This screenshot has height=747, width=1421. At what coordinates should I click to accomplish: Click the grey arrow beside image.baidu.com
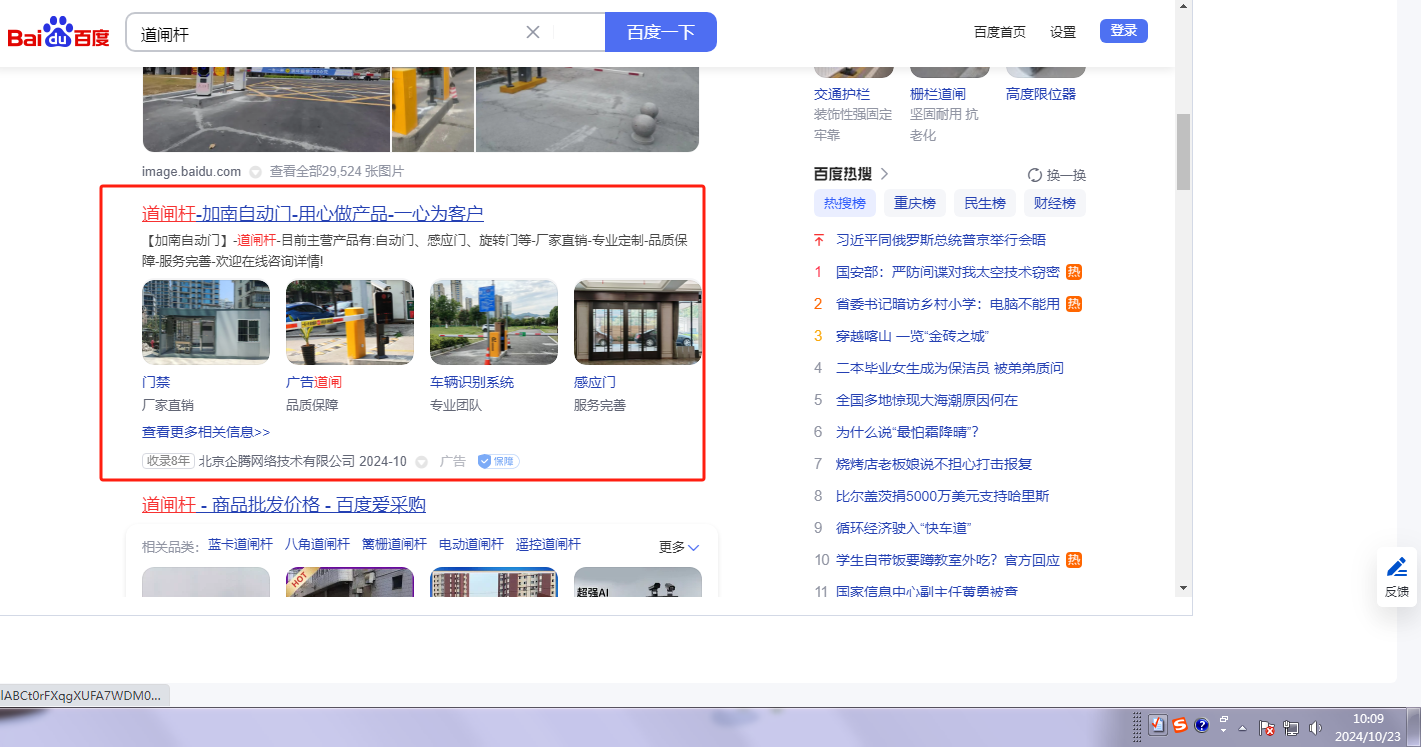255,172
